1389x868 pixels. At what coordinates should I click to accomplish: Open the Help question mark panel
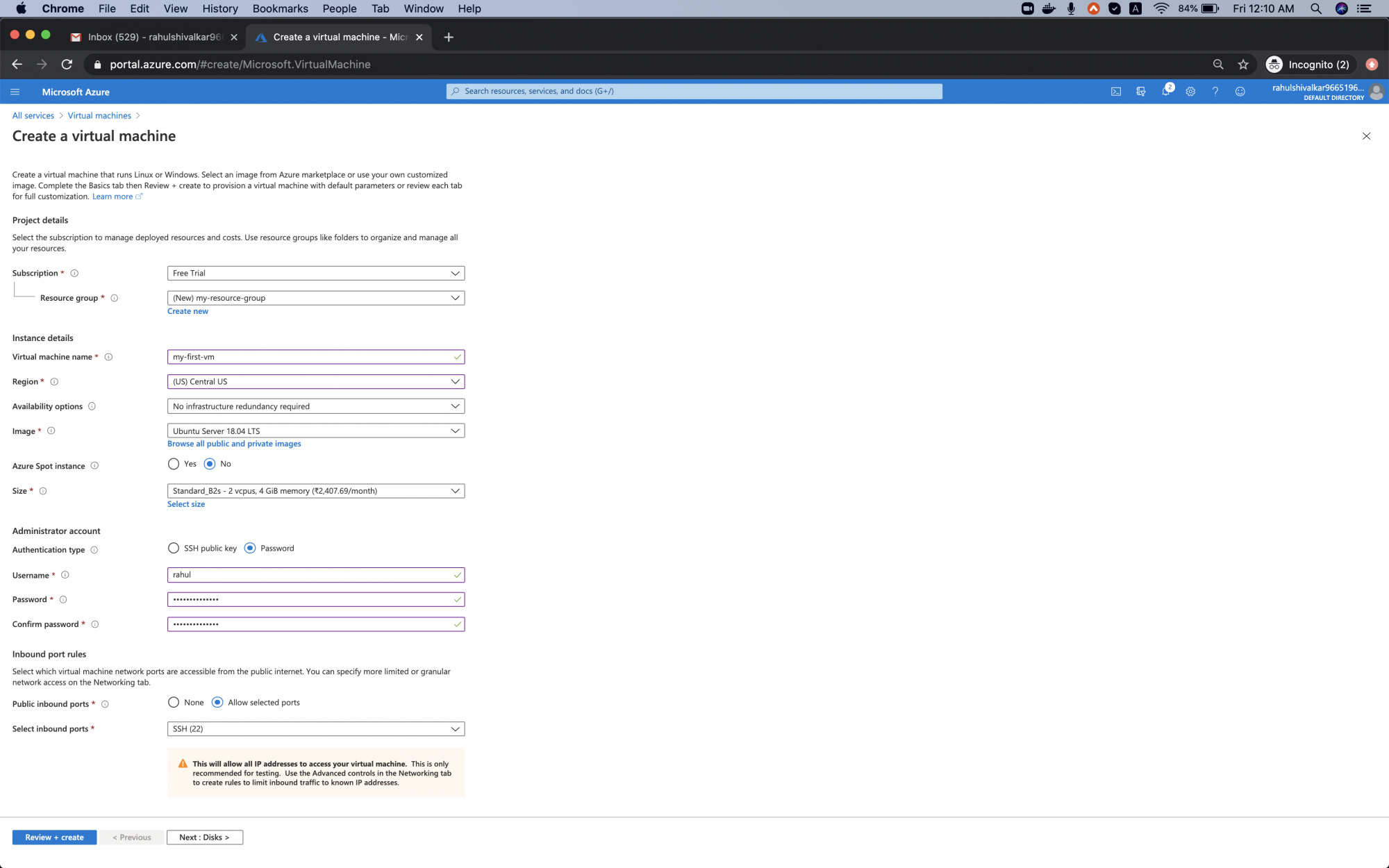point(1215,91)
